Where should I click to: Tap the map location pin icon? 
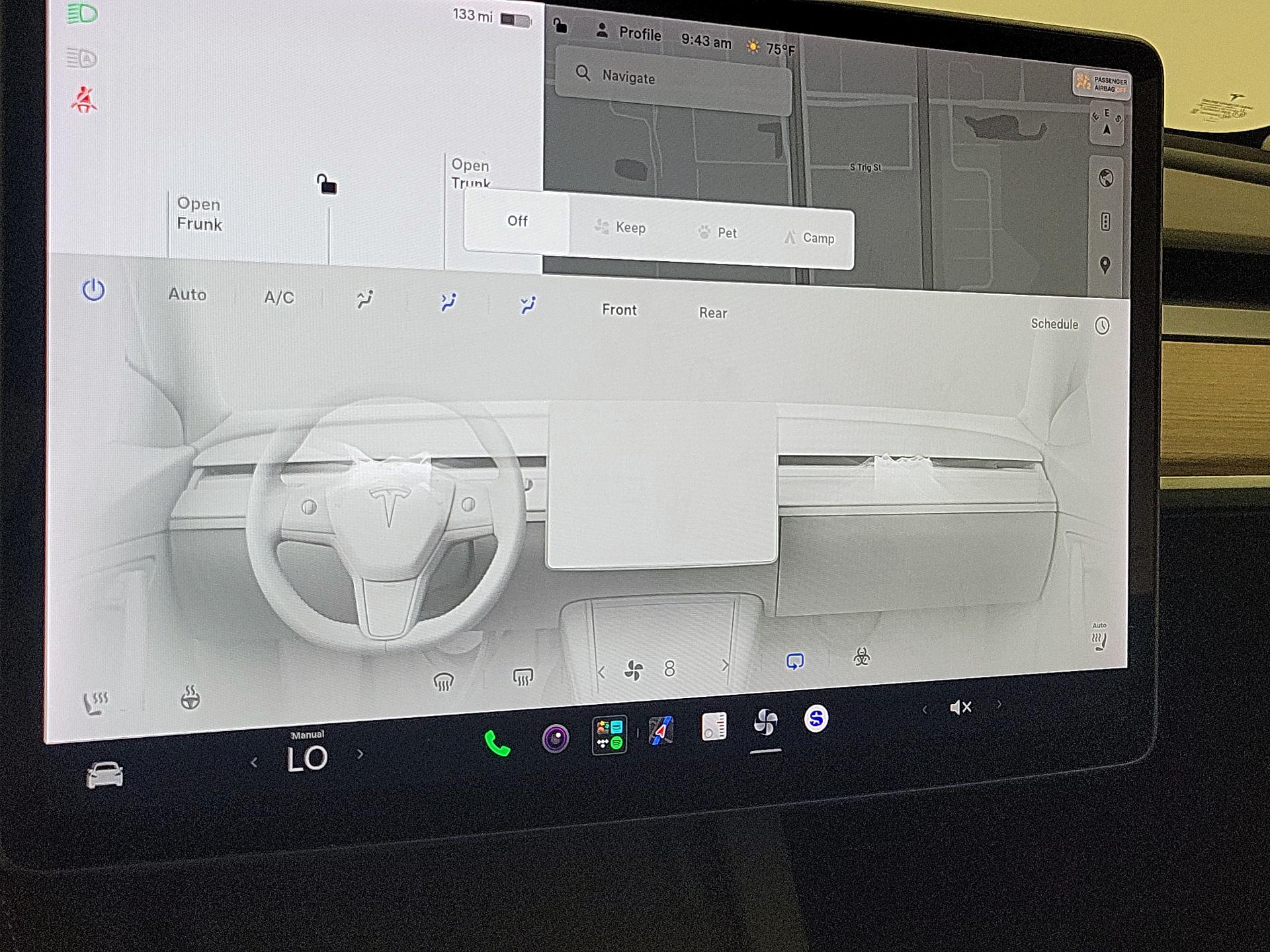tap(1105, 265)
